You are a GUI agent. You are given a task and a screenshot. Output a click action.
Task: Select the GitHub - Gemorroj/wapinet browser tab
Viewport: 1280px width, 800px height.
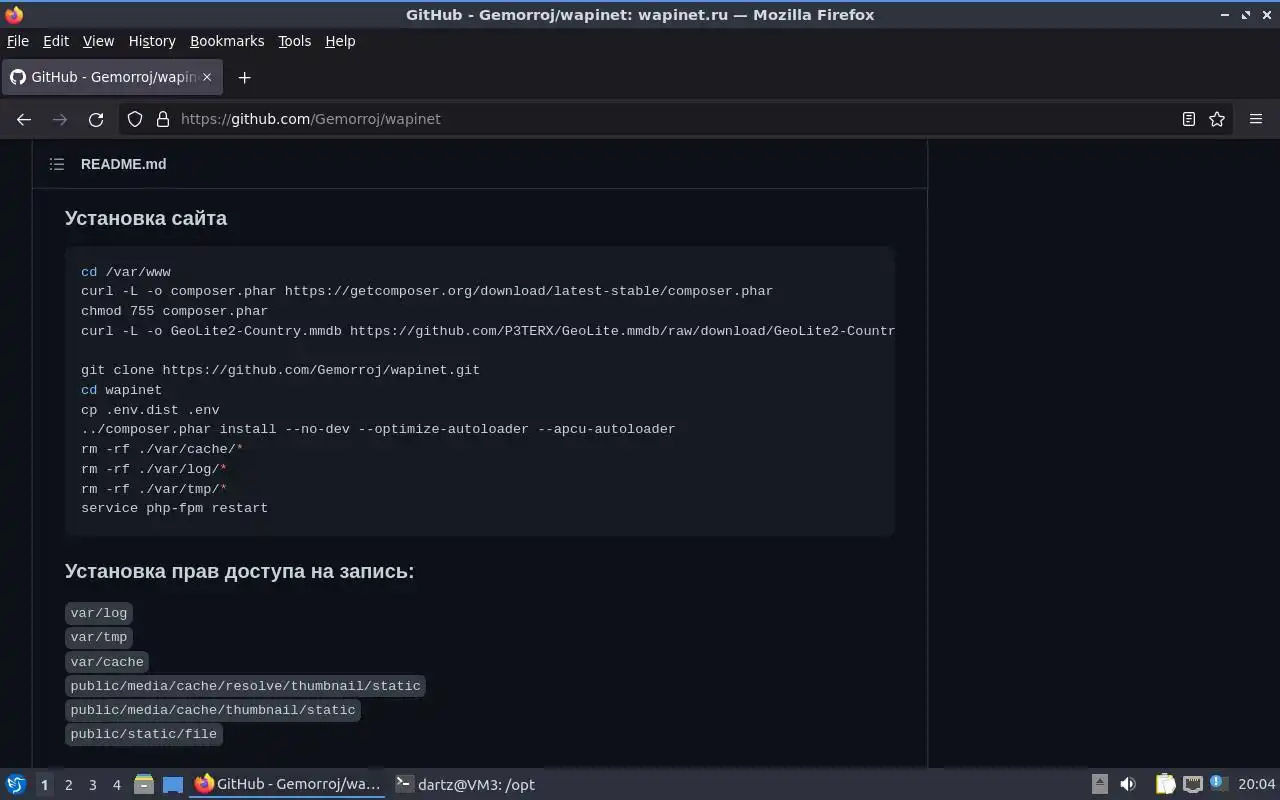(110, 77)
